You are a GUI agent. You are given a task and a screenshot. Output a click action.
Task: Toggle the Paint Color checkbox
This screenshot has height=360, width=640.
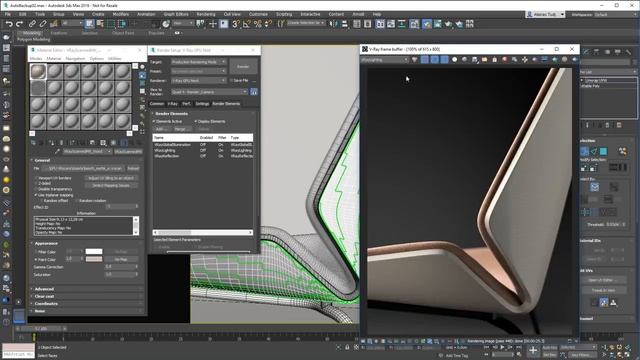36,259
